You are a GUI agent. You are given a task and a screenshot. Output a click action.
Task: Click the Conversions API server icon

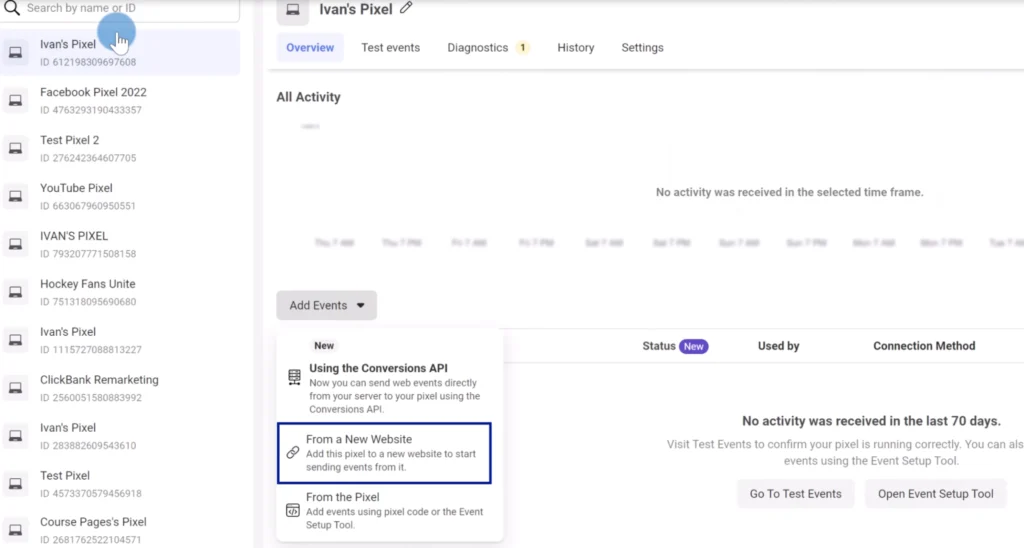click(x=293, y=377)
